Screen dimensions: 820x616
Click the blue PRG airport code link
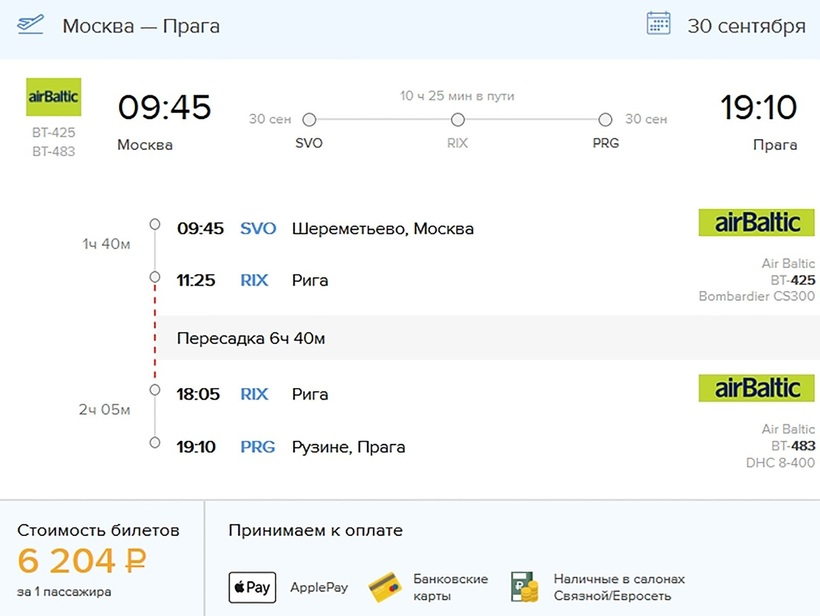point(257,446)
